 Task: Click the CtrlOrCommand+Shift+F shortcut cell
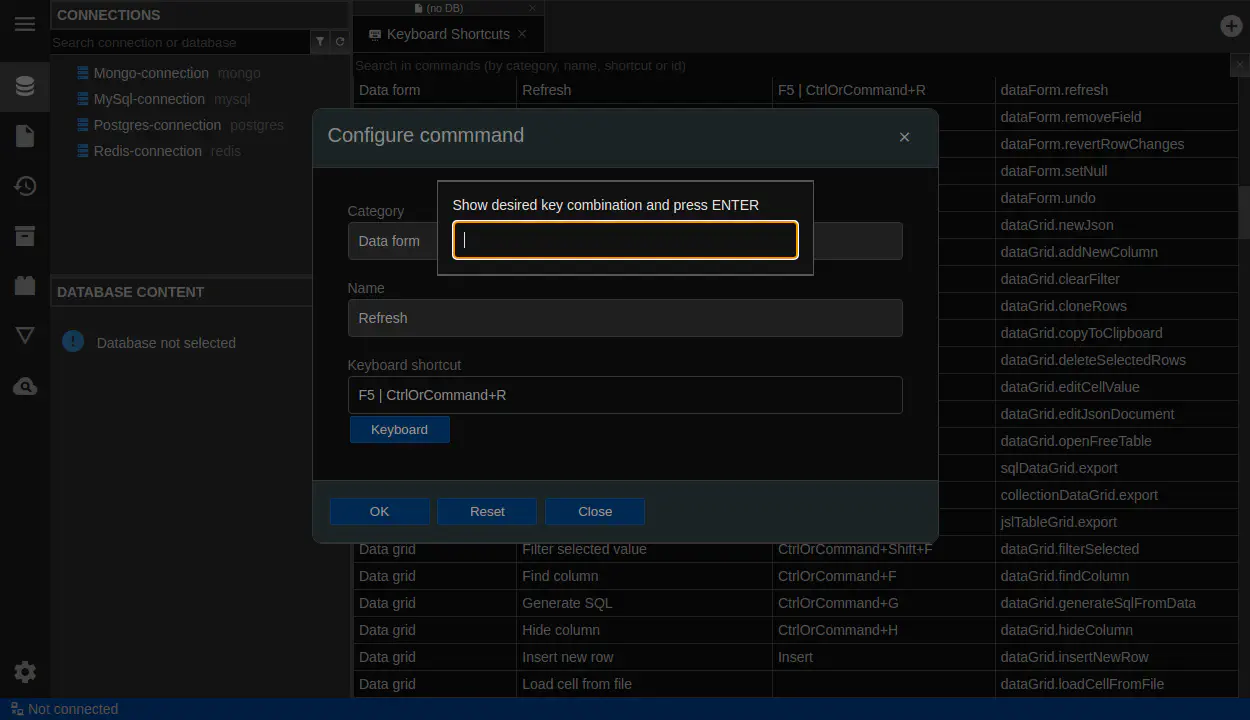click(884, 549)
